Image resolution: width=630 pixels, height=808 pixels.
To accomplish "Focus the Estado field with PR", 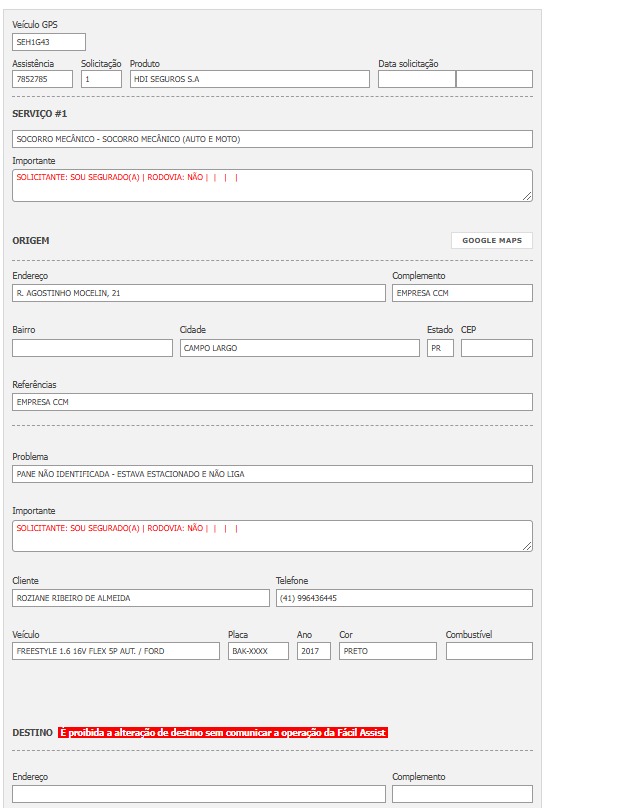I will point(440,348).
